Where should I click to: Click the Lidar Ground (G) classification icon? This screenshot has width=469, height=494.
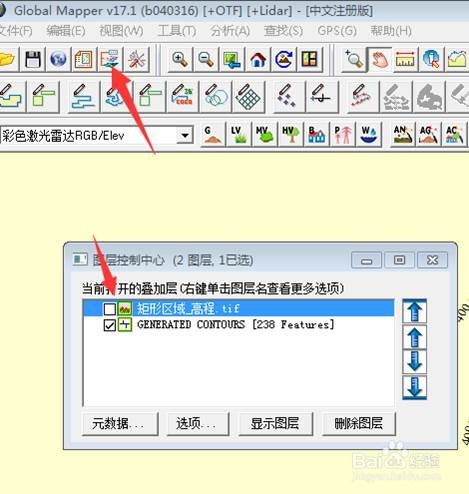point(212,135)
